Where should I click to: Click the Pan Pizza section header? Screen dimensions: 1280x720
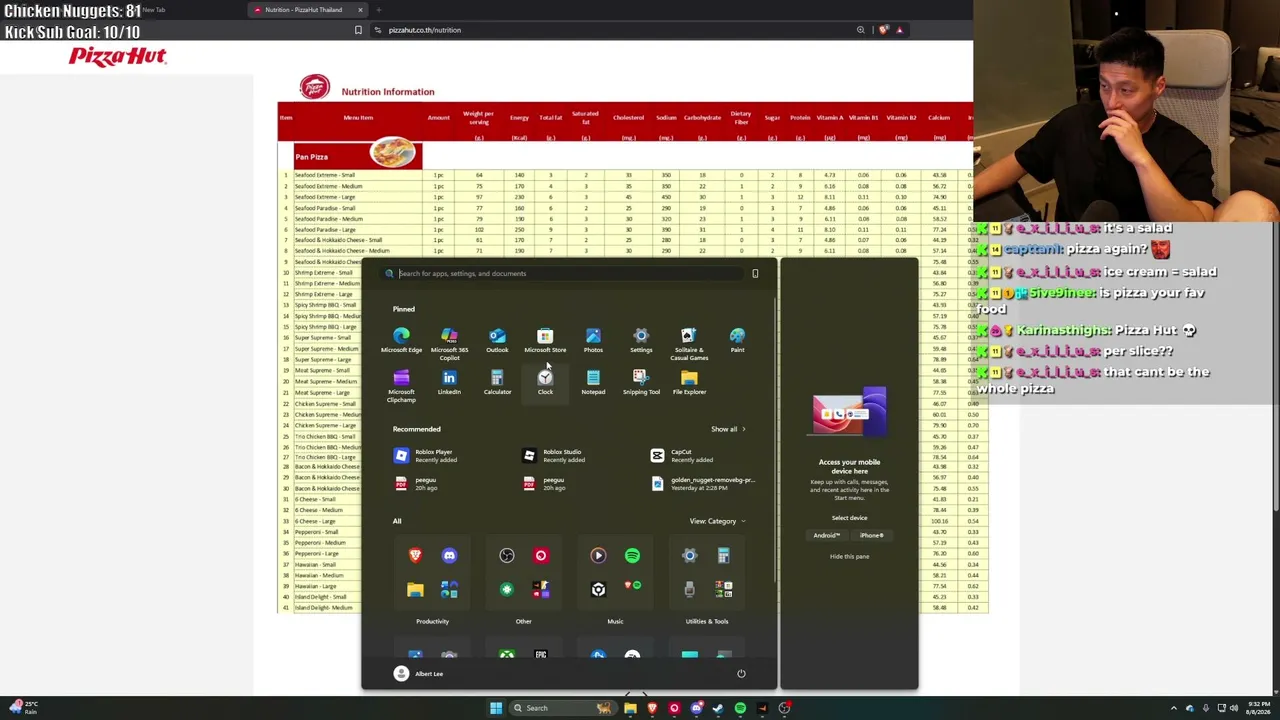point(358,156)
